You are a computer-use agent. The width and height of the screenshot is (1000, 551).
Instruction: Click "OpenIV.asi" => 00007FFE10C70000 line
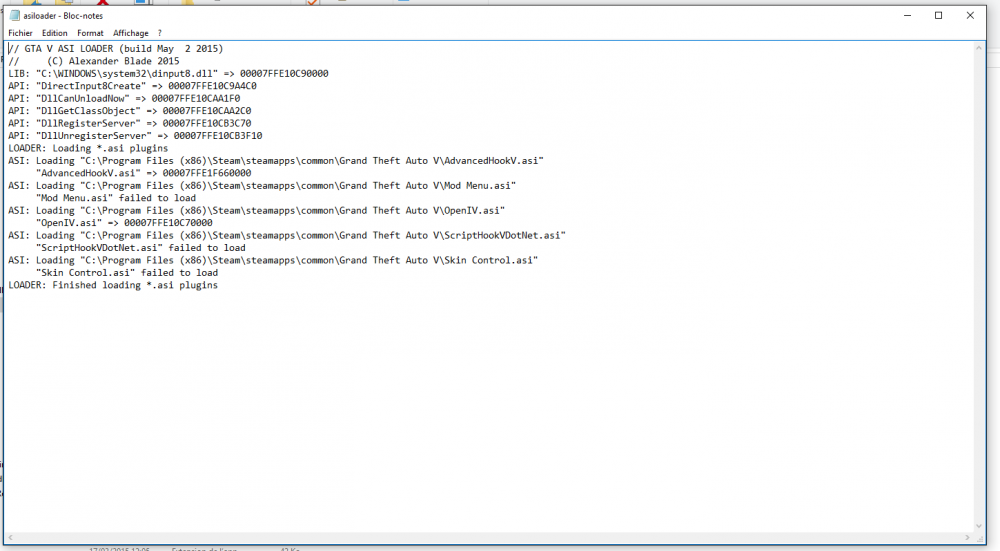coord(124,223)
